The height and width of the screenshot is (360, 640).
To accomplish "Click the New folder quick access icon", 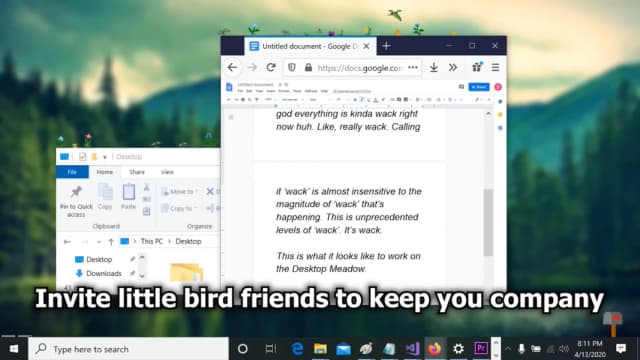I will click(x=94, y=157).
